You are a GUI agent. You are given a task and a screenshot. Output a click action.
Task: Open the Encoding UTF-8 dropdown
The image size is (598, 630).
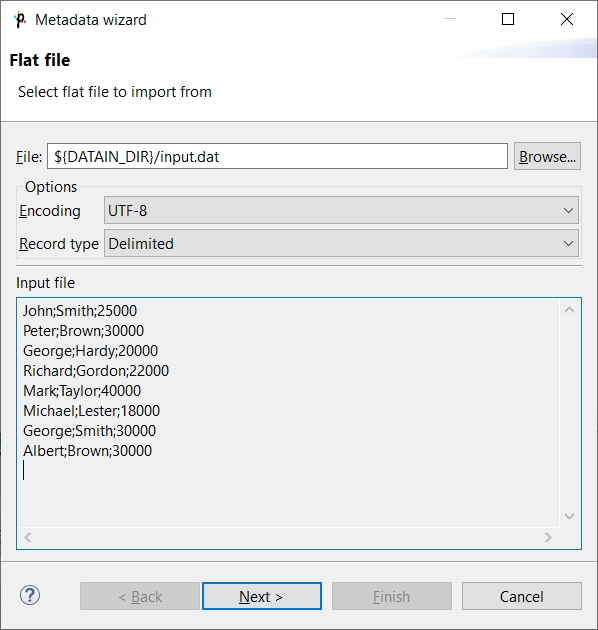coord(341,210)
